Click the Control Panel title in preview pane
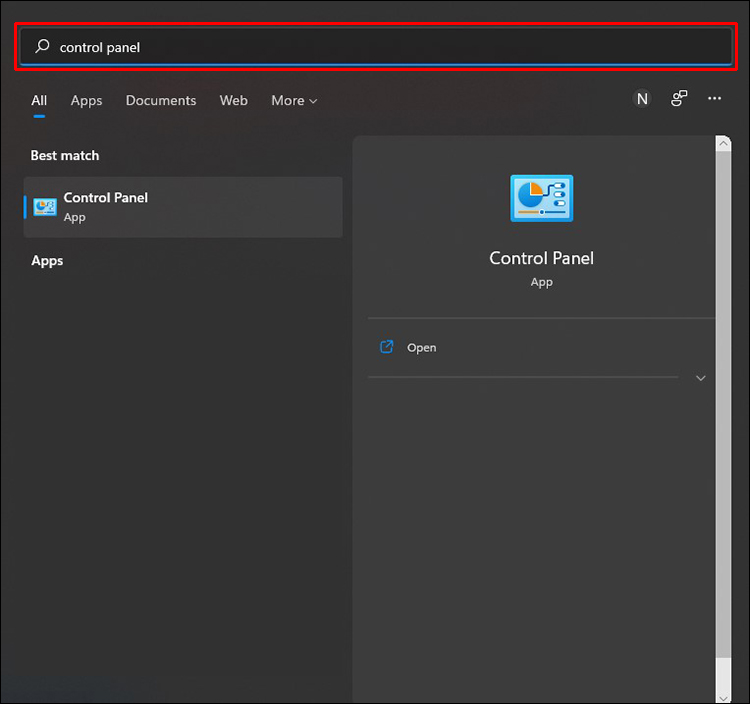 coord(541,258)
